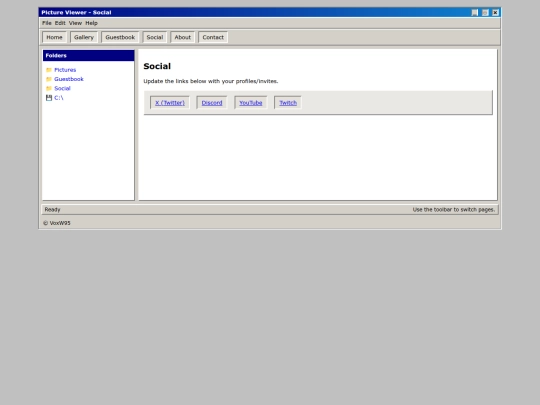The width and height of the screenshot is (540, 405).
Task: Click the © VoxW95 footer text
Action: pyautogui.click(x=57, y=223)
